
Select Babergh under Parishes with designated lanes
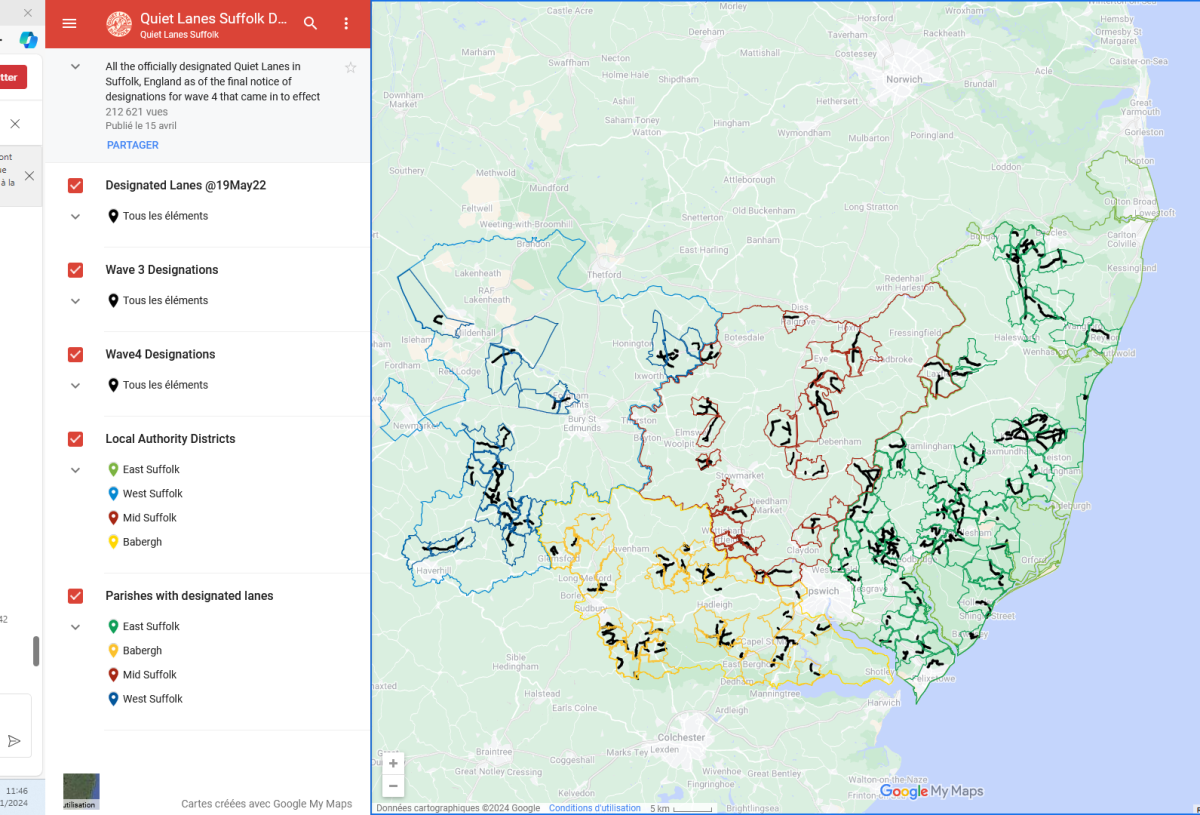point(142,651)
